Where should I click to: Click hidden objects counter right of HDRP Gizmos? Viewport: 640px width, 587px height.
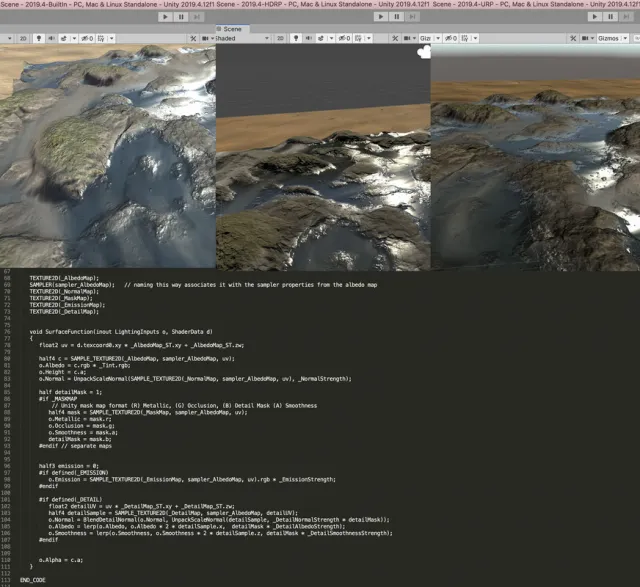451,38
